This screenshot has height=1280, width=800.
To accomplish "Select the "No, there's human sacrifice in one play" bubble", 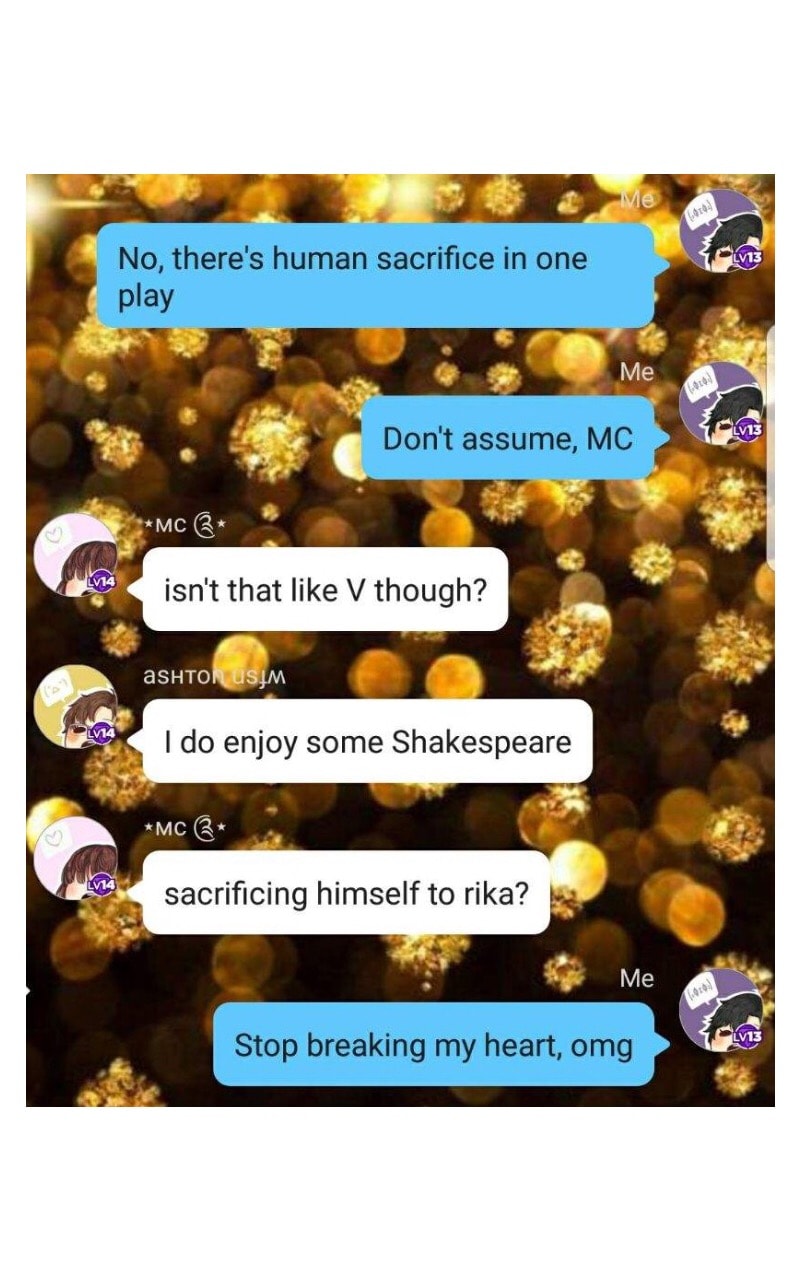I will tap(377, 276).
